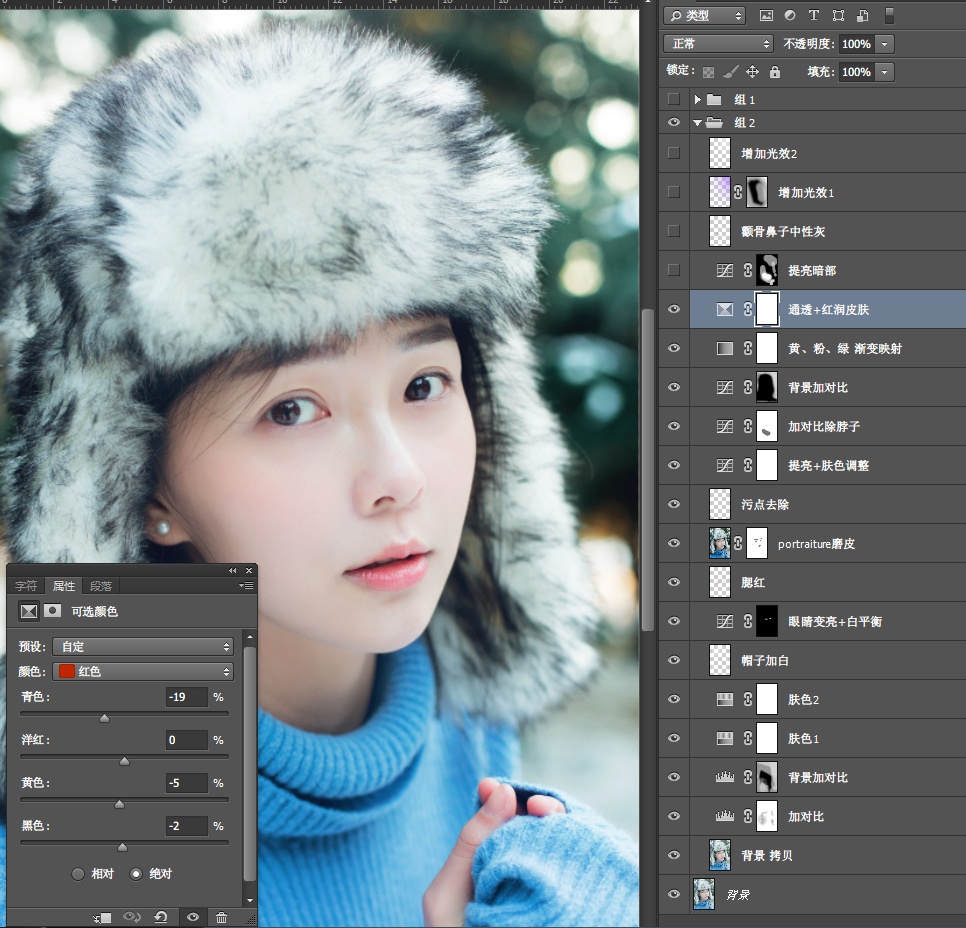Image resolution: width=966 pixels, height=928 pixels.
Task: Select the 增加光效1 layer mask thumbnail
Action: [x=757, y=192]
